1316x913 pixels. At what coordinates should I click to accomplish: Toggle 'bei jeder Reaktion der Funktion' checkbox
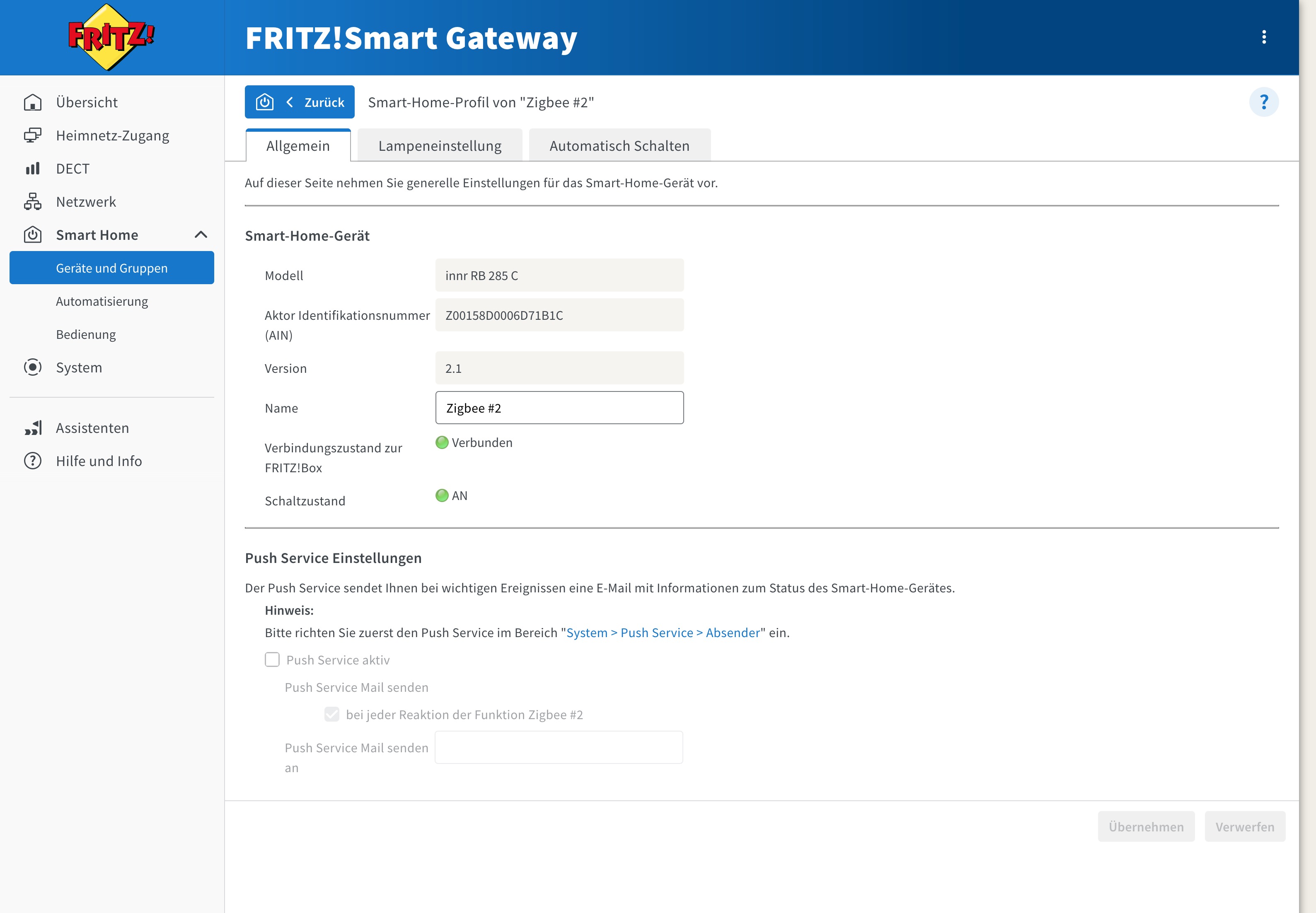pos(332,715)
